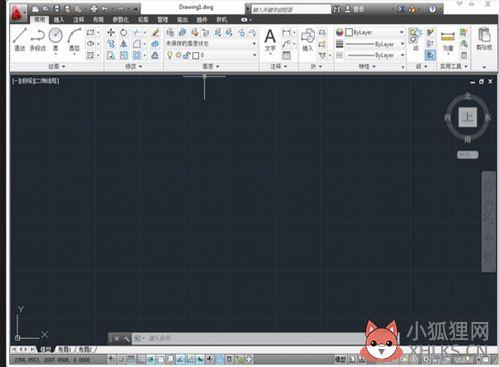This screenshot has width=499, height=367.
Task: Open the unsaved layer state dropdown
Action: 211,44
